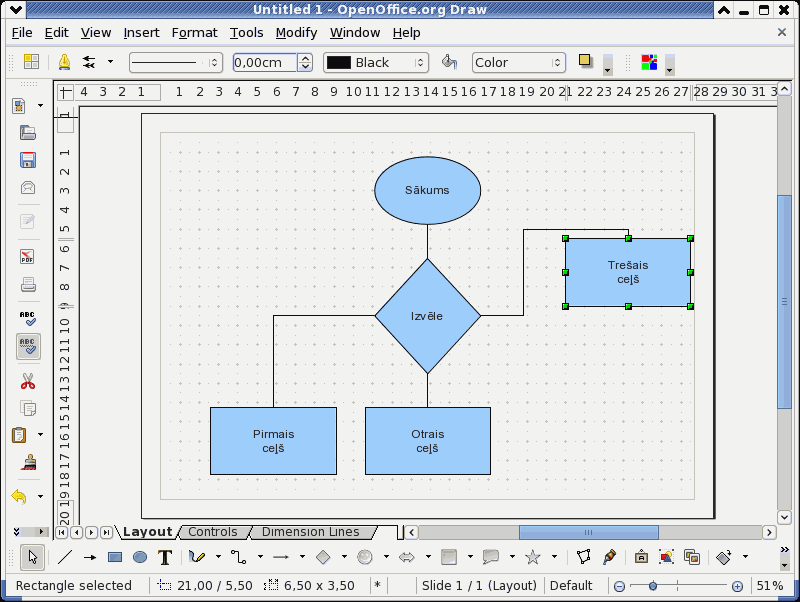Cut selection with scissors icon
The height and width of the screenshot is (602, 800).
28,381
